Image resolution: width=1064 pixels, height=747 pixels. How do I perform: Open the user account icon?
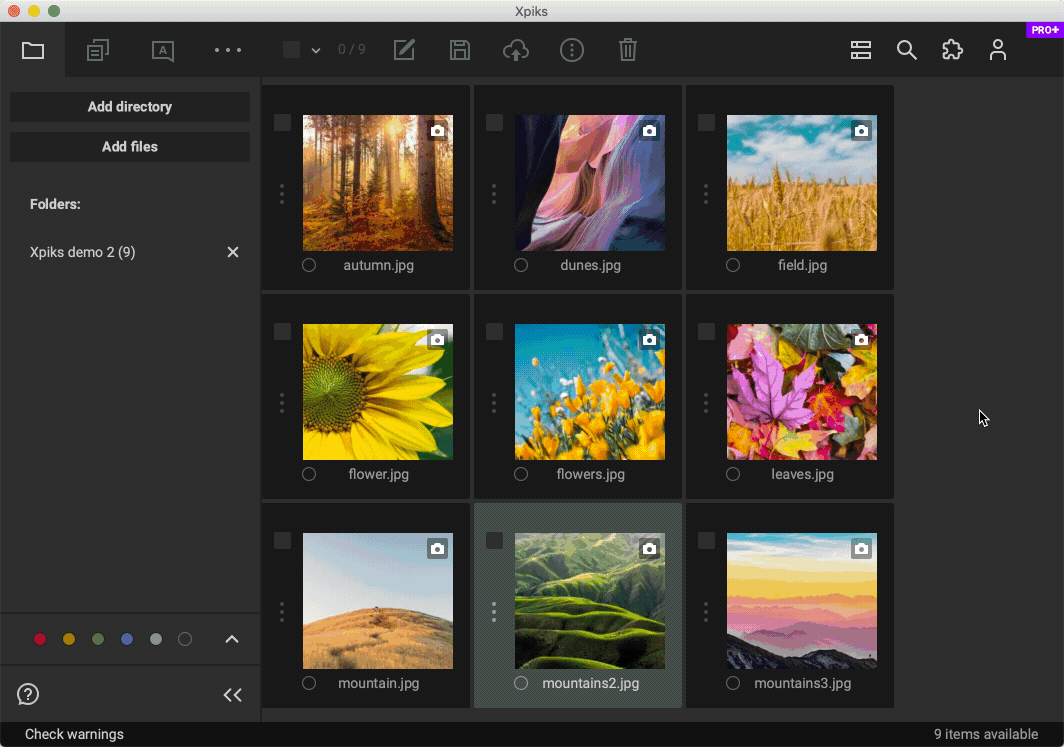pos(998,50)
